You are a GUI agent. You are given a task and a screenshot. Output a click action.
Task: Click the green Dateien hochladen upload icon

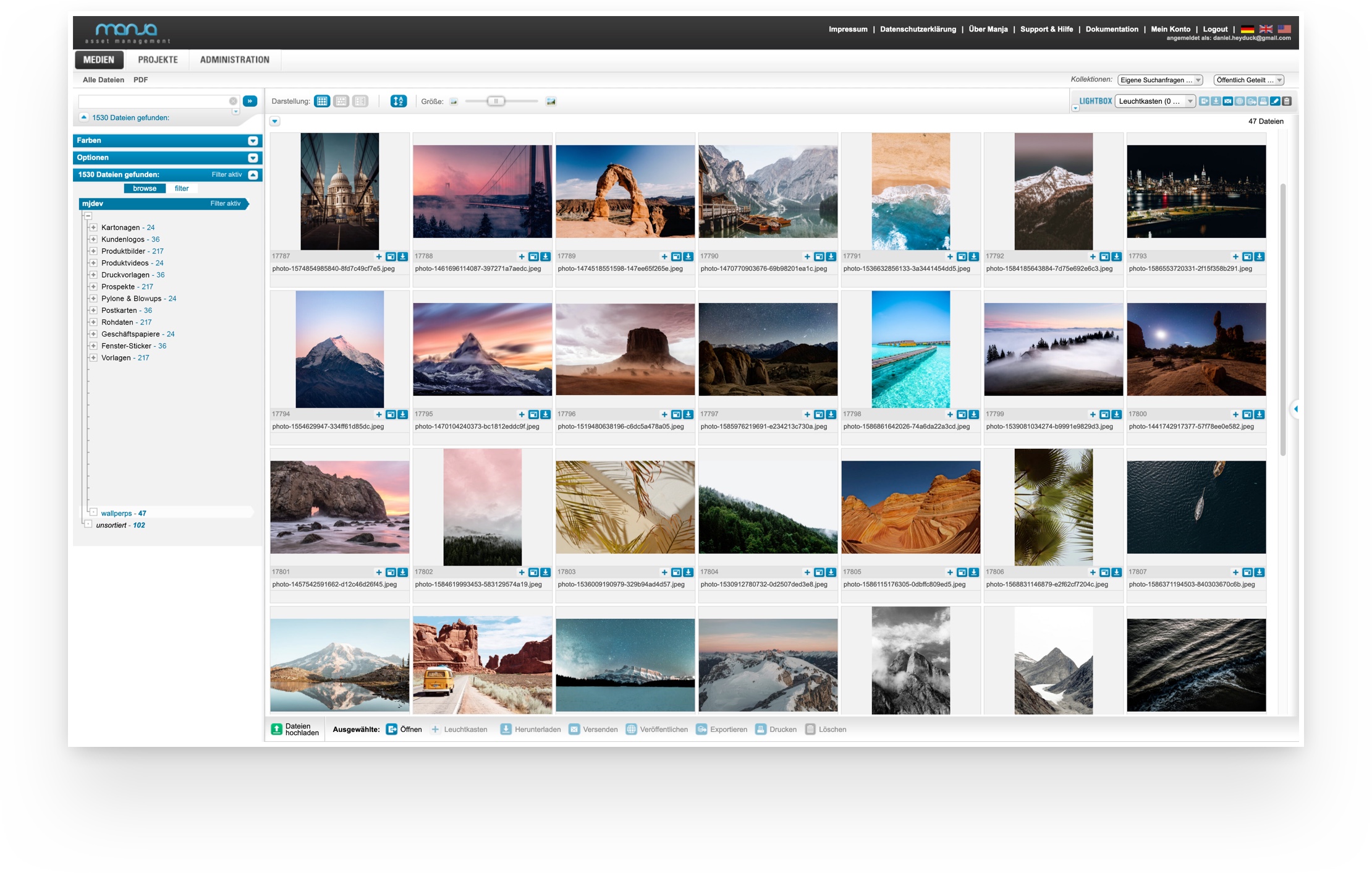pos(277,730)
